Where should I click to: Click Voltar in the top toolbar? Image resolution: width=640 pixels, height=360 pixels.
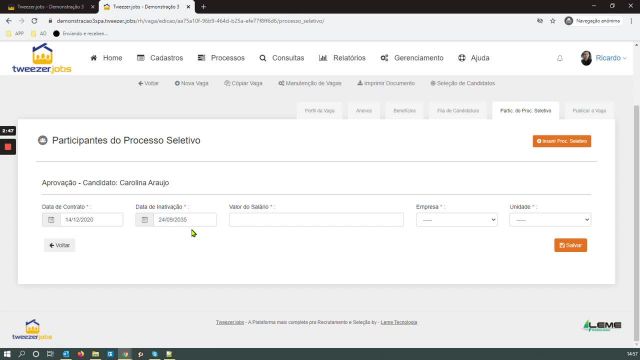pos(148,83)
